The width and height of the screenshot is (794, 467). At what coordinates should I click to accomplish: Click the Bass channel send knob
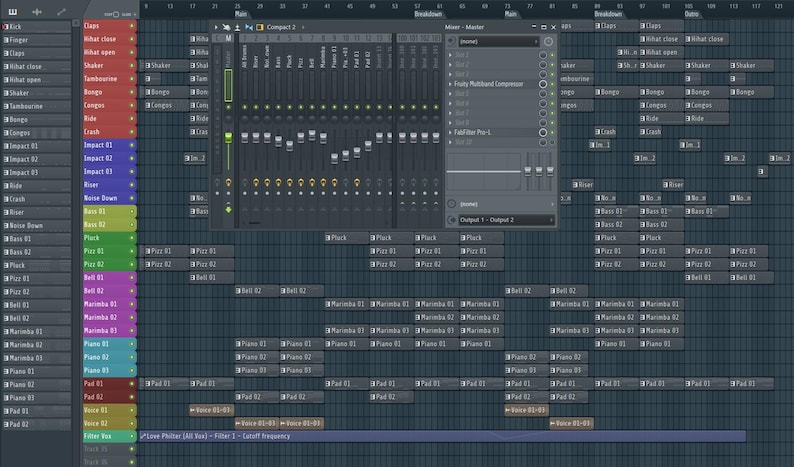278,182
